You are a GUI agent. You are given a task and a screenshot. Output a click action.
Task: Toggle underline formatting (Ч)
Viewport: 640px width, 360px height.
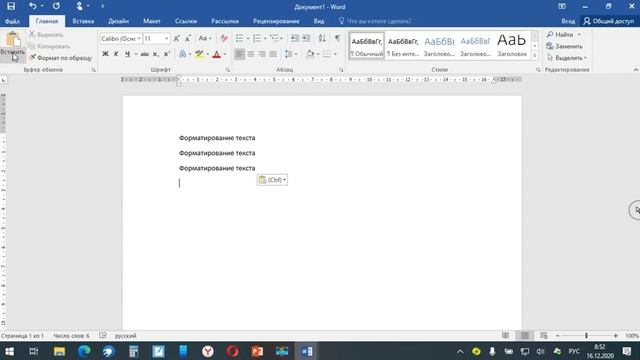tap(127, 54)
